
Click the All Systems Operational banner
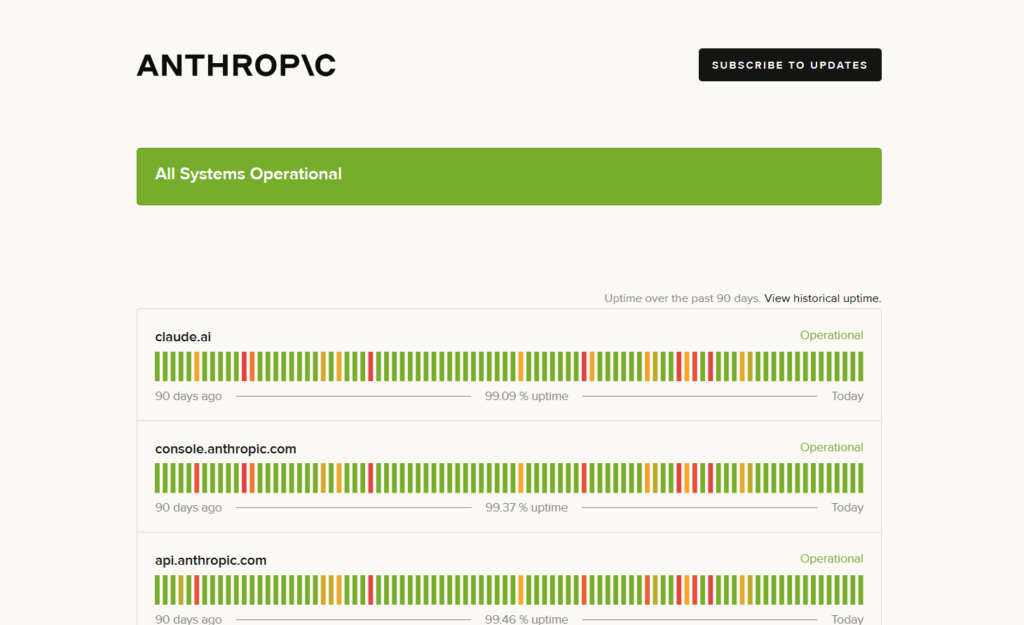point(509,176)
